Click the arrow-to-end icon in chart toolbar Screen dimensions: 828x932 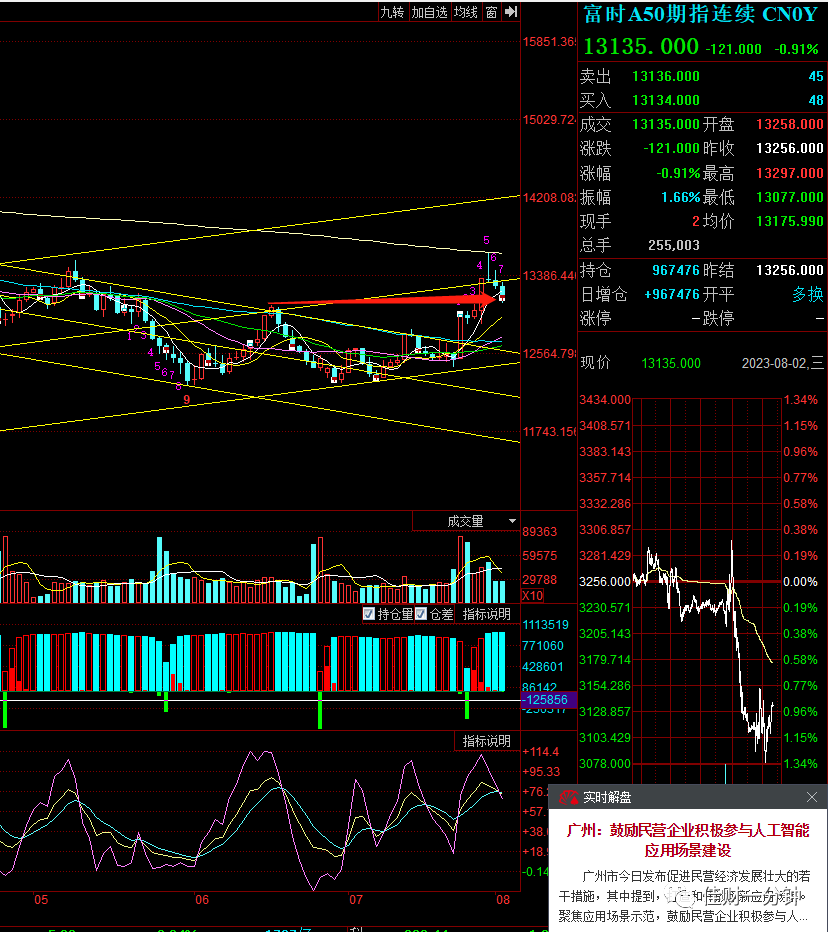pyautogui.click(x=511, y=12)
